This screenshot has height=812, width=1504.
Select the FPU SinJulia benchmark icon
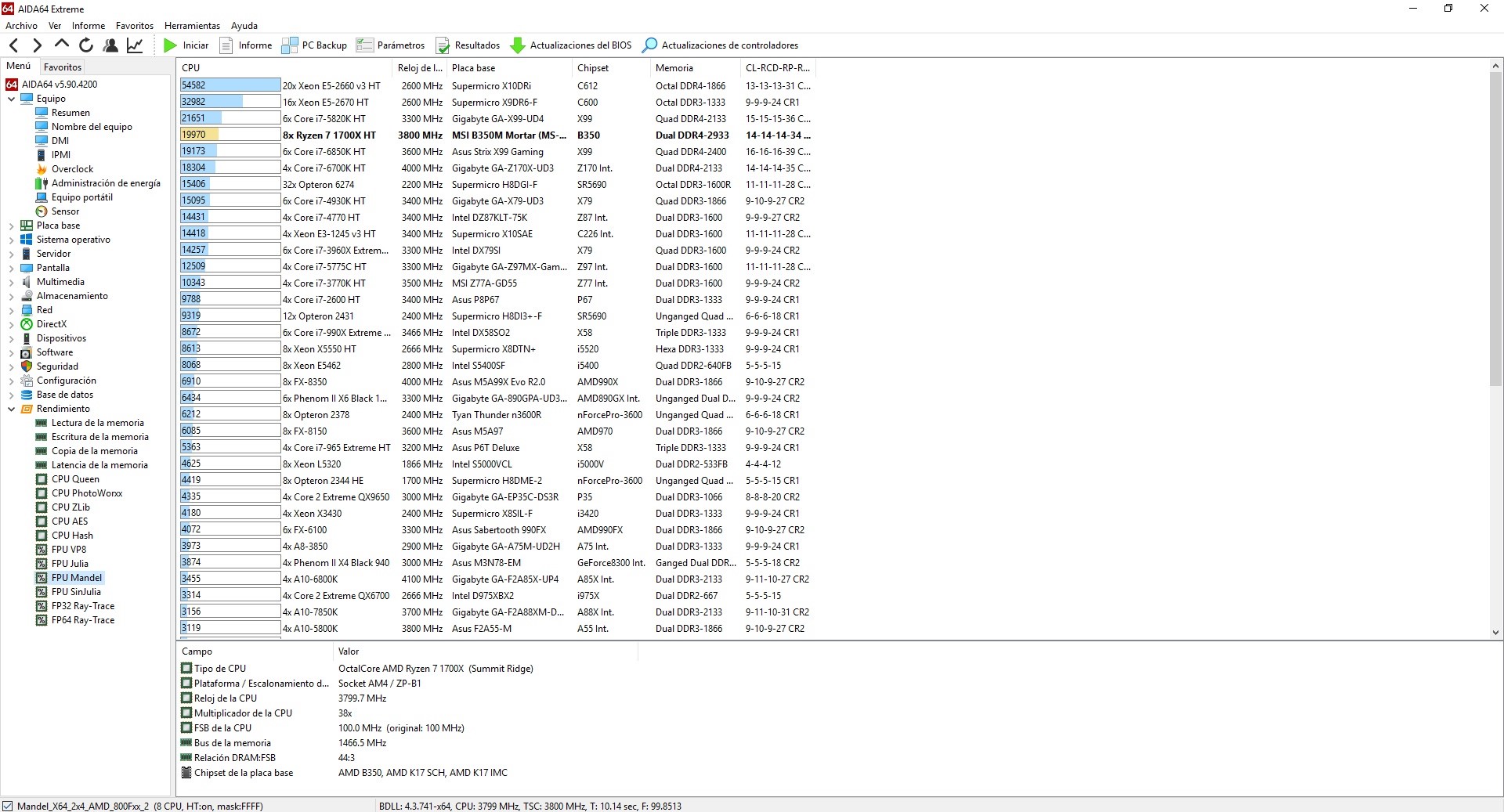(x=42, y=592)
